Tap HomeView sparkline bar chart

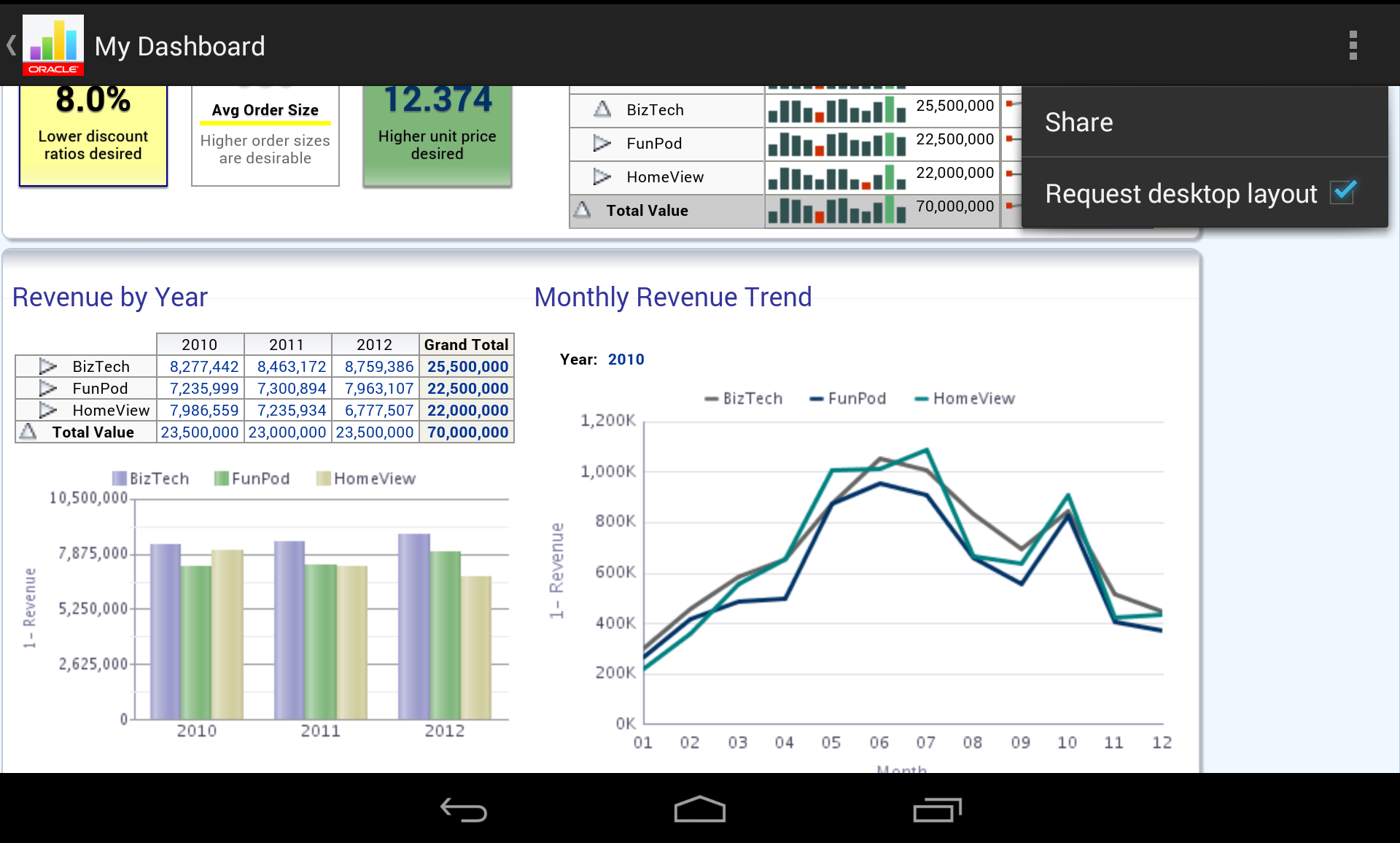click(x=837, y=177)
